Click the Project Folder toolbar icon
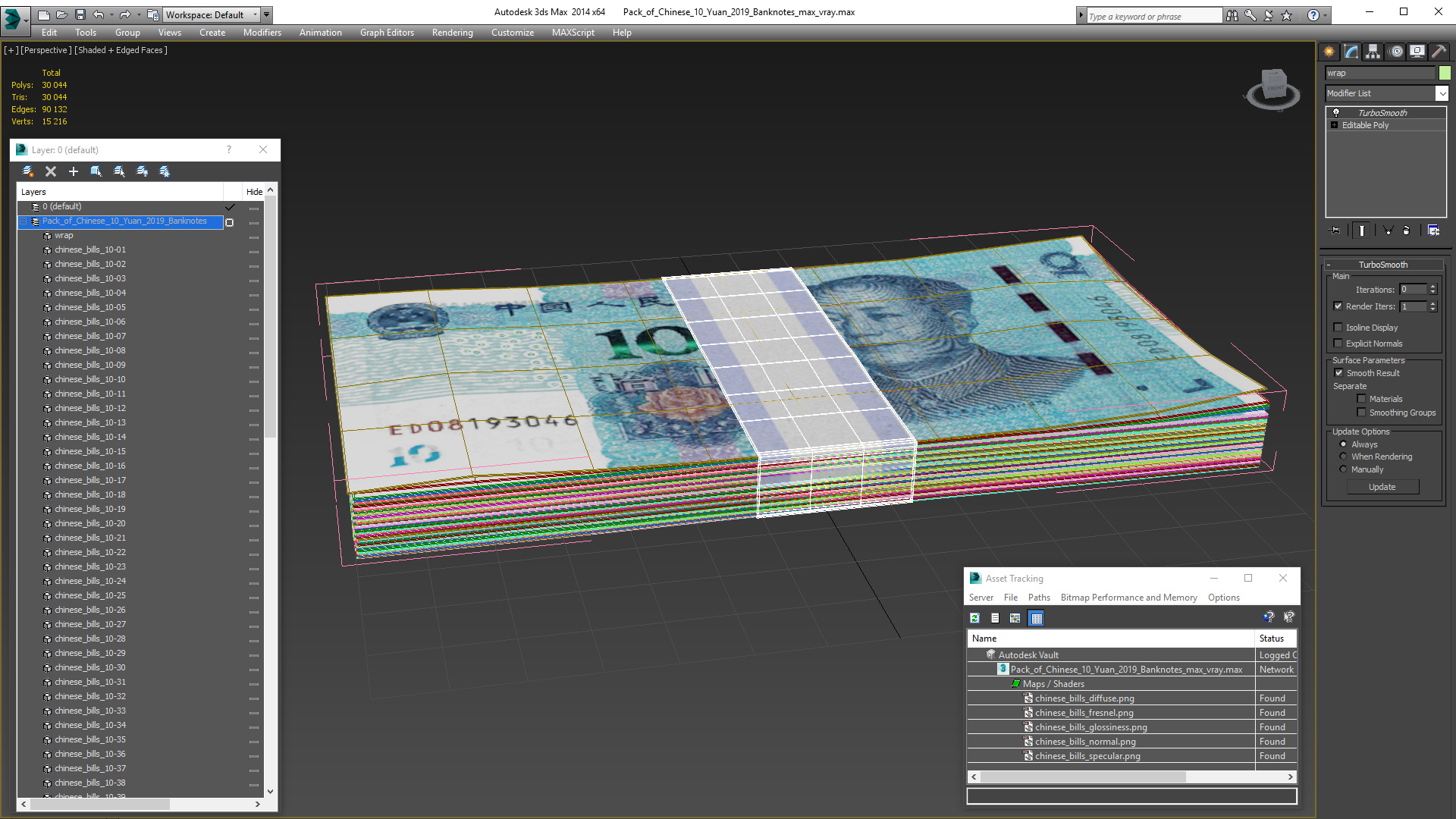This screenshot has width=1456, height=819. (152, 14)
